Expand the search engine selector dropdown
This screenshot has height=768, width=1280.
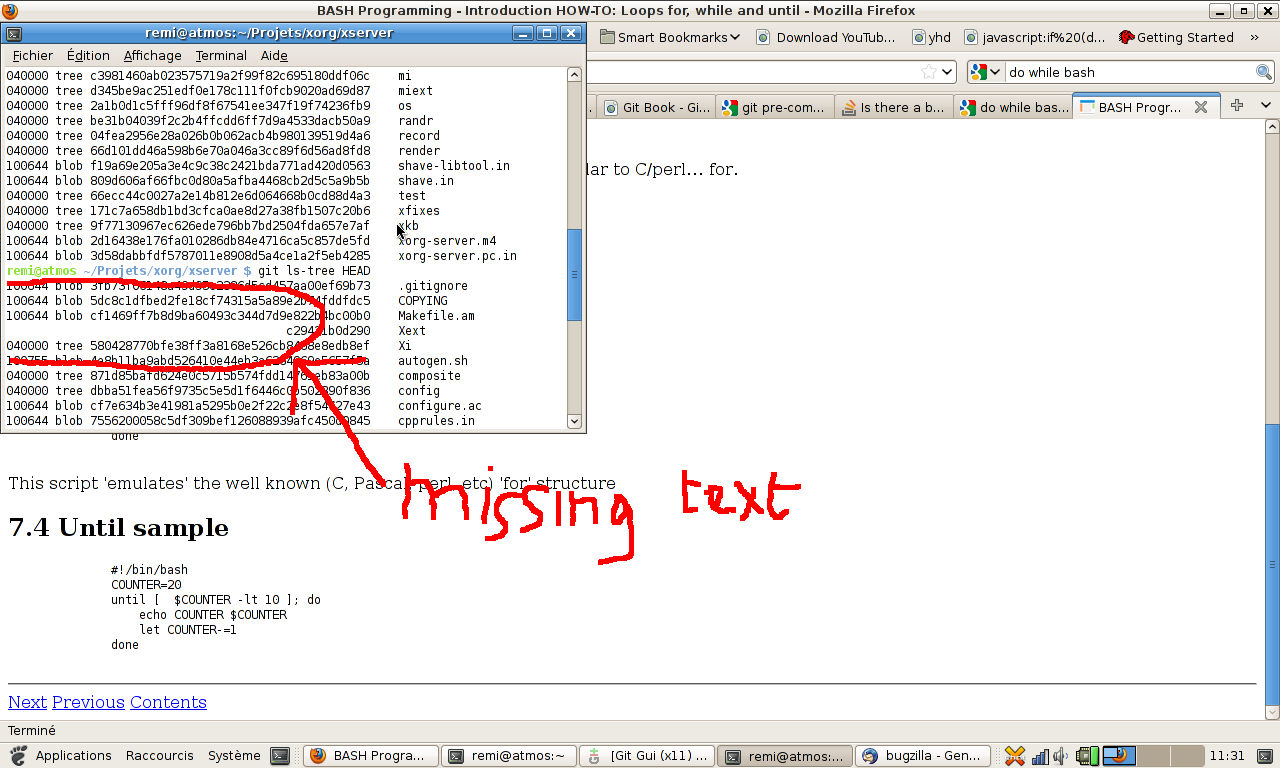tap(986, 72)
